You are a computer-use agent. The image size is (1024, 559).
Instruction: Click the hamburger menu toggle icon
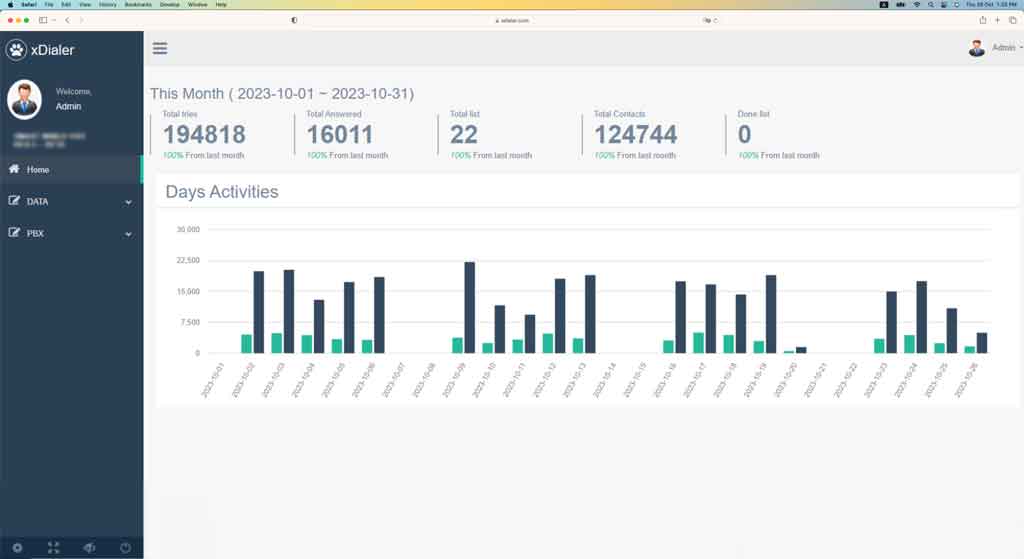tap(160, 48)
